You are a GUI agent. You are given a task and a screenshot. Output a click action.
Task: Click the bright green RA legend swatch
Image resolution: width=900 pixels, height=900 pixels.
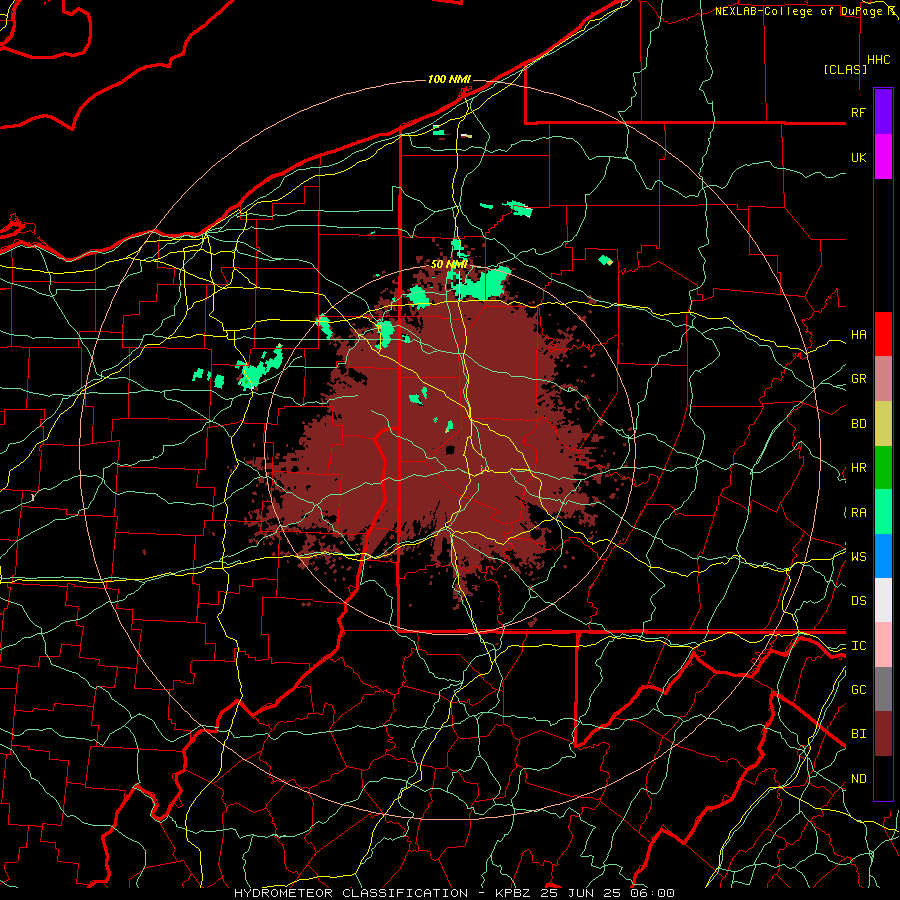[883, 512]
